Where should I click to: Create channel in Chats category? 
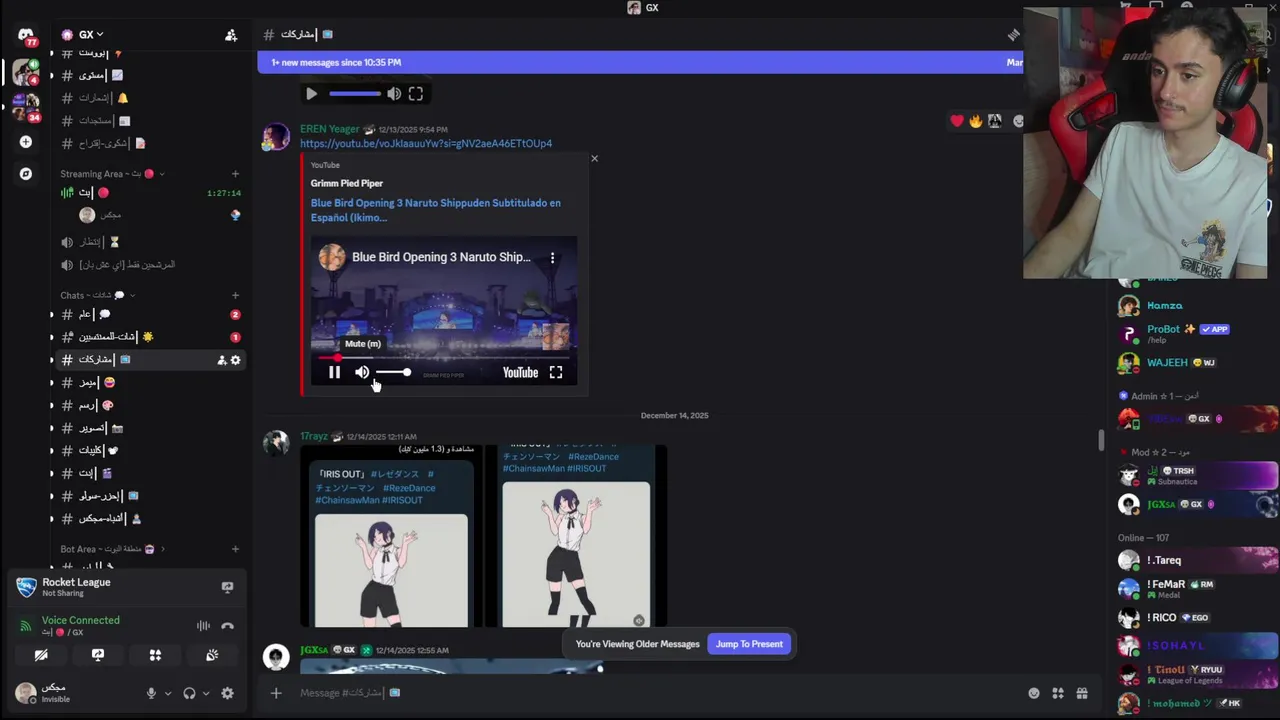tap(235, 295)
